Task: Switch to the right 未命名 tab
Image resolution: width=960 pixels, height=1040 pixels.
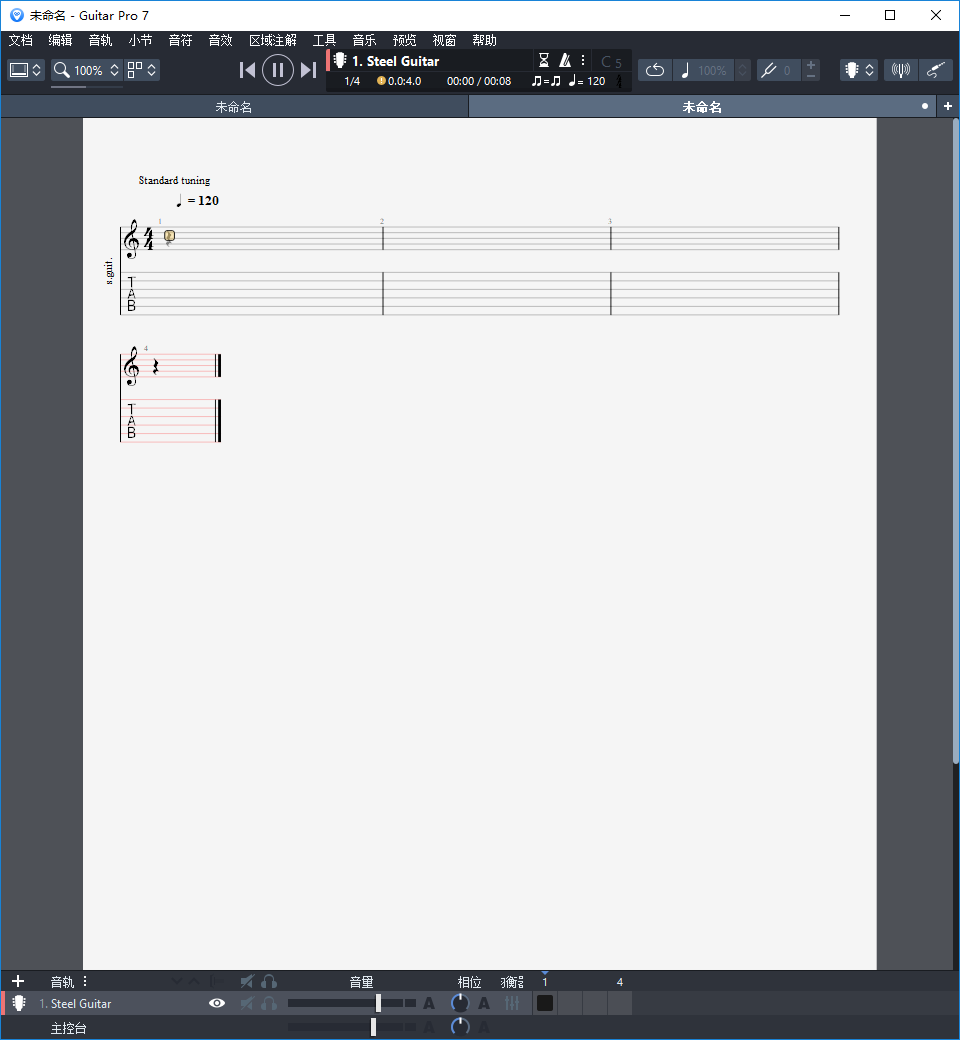Action: click(x=700, y=106)
